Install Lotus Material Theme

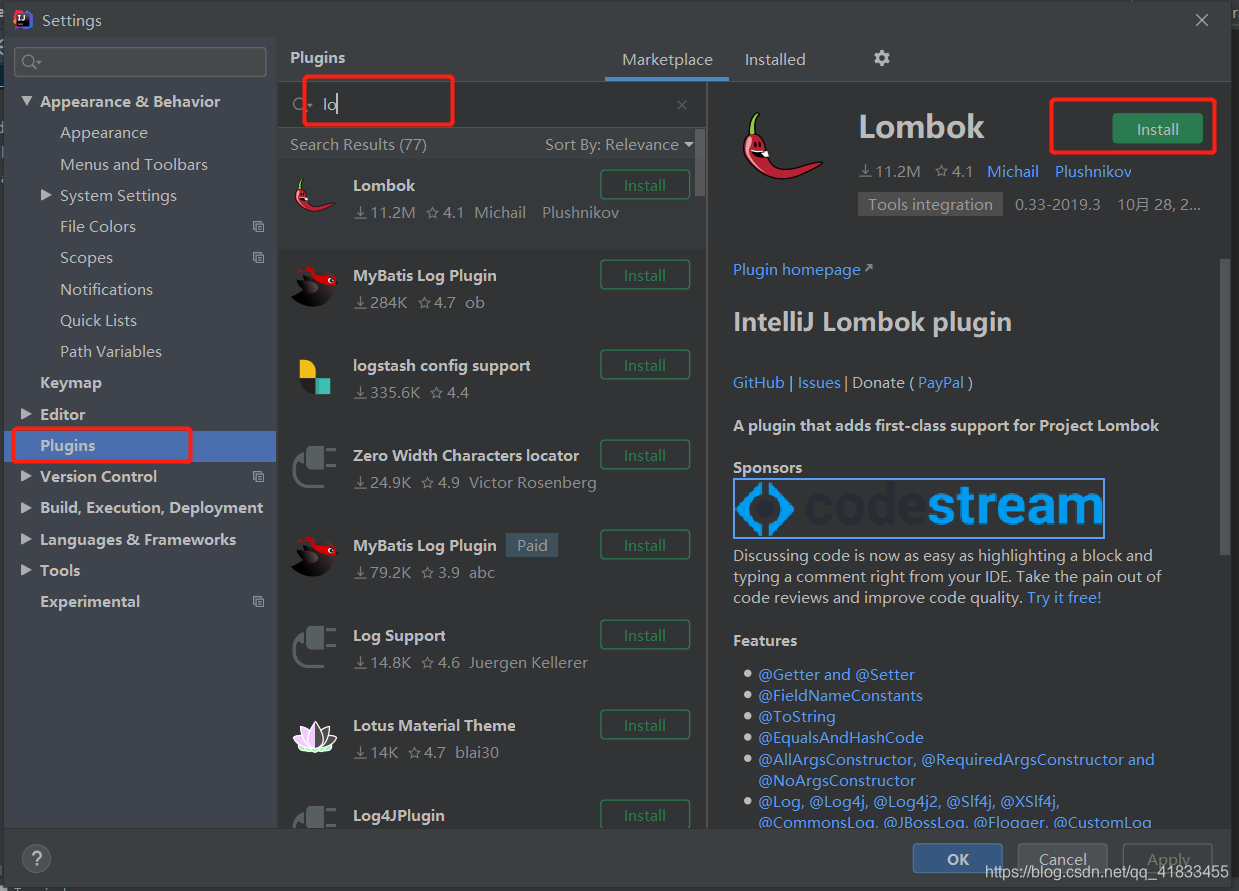(x=645, y=725)
